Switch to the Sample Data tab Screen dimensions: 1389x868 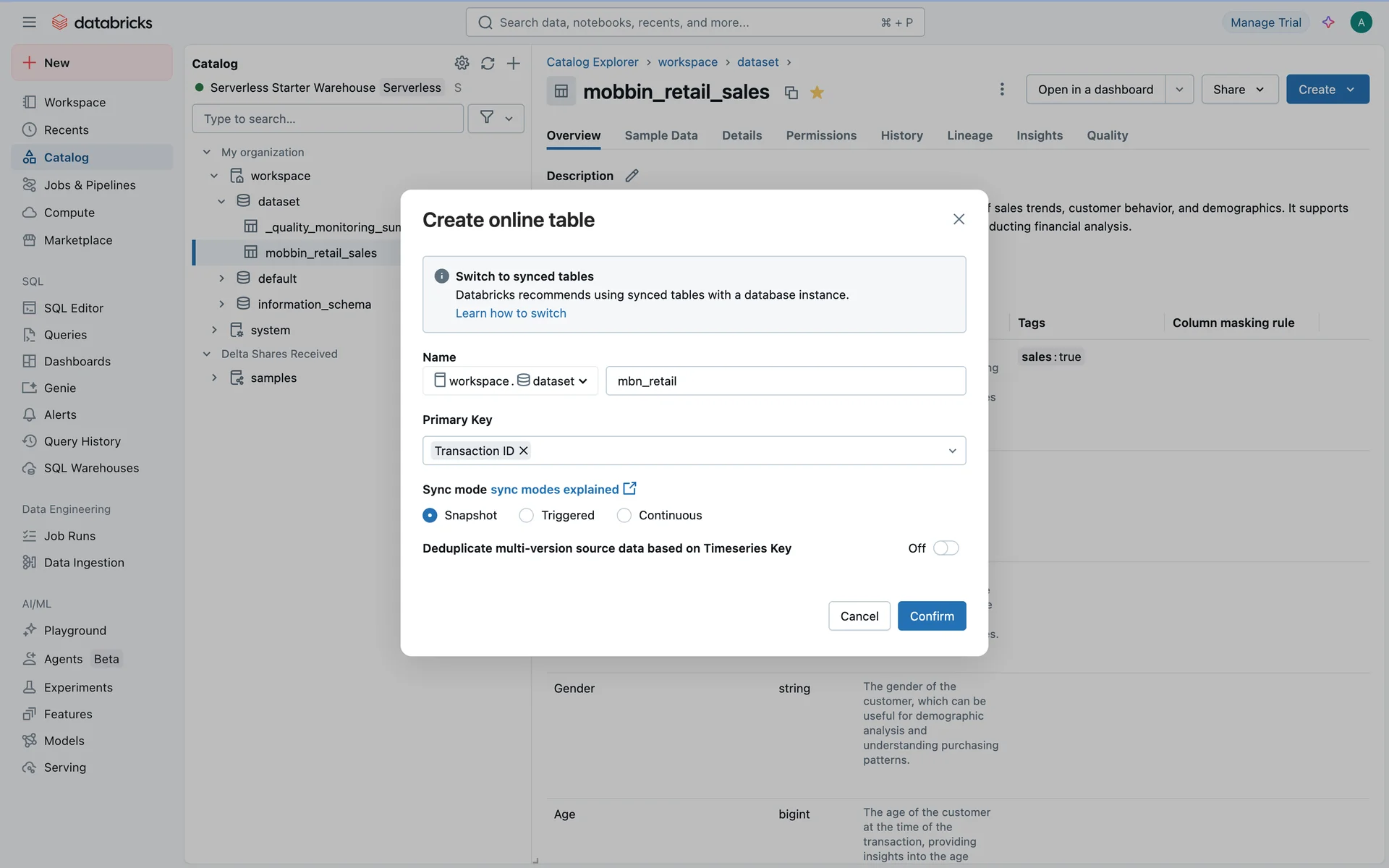coord(660,135)
